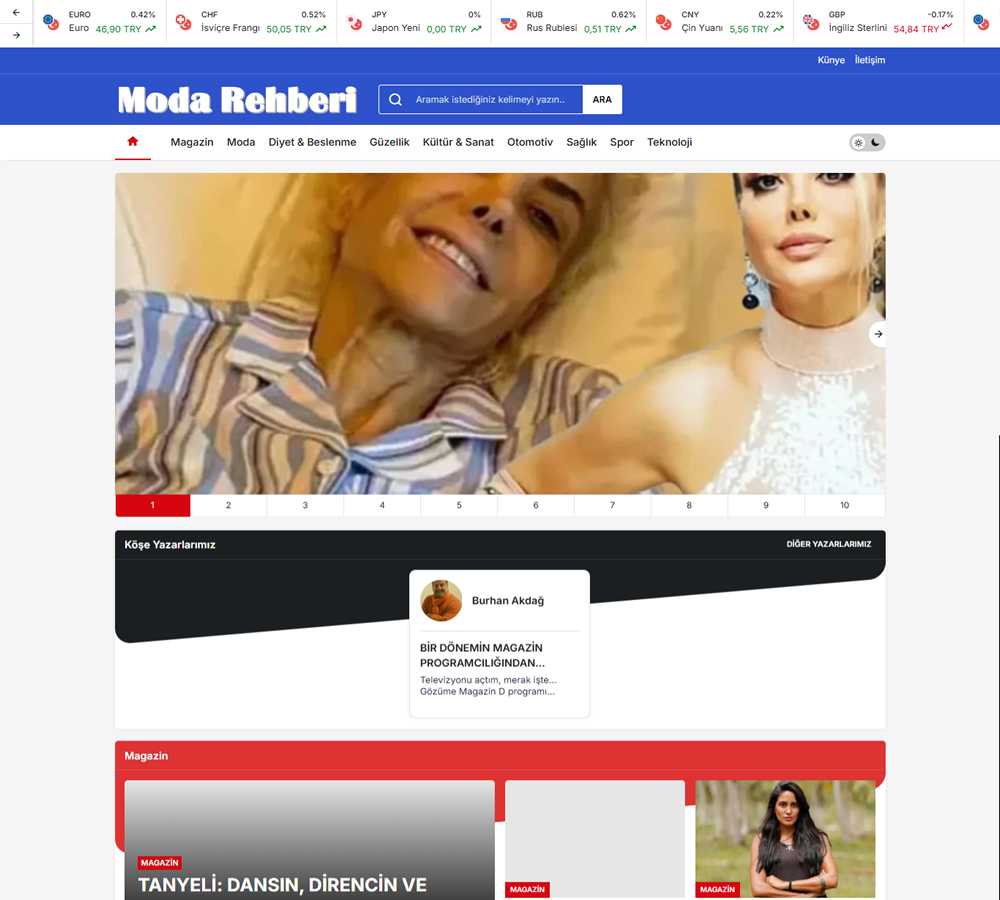Open Diyet & Beslenme category
This screenshot has width=1000, height=900.
coord(312,142)
